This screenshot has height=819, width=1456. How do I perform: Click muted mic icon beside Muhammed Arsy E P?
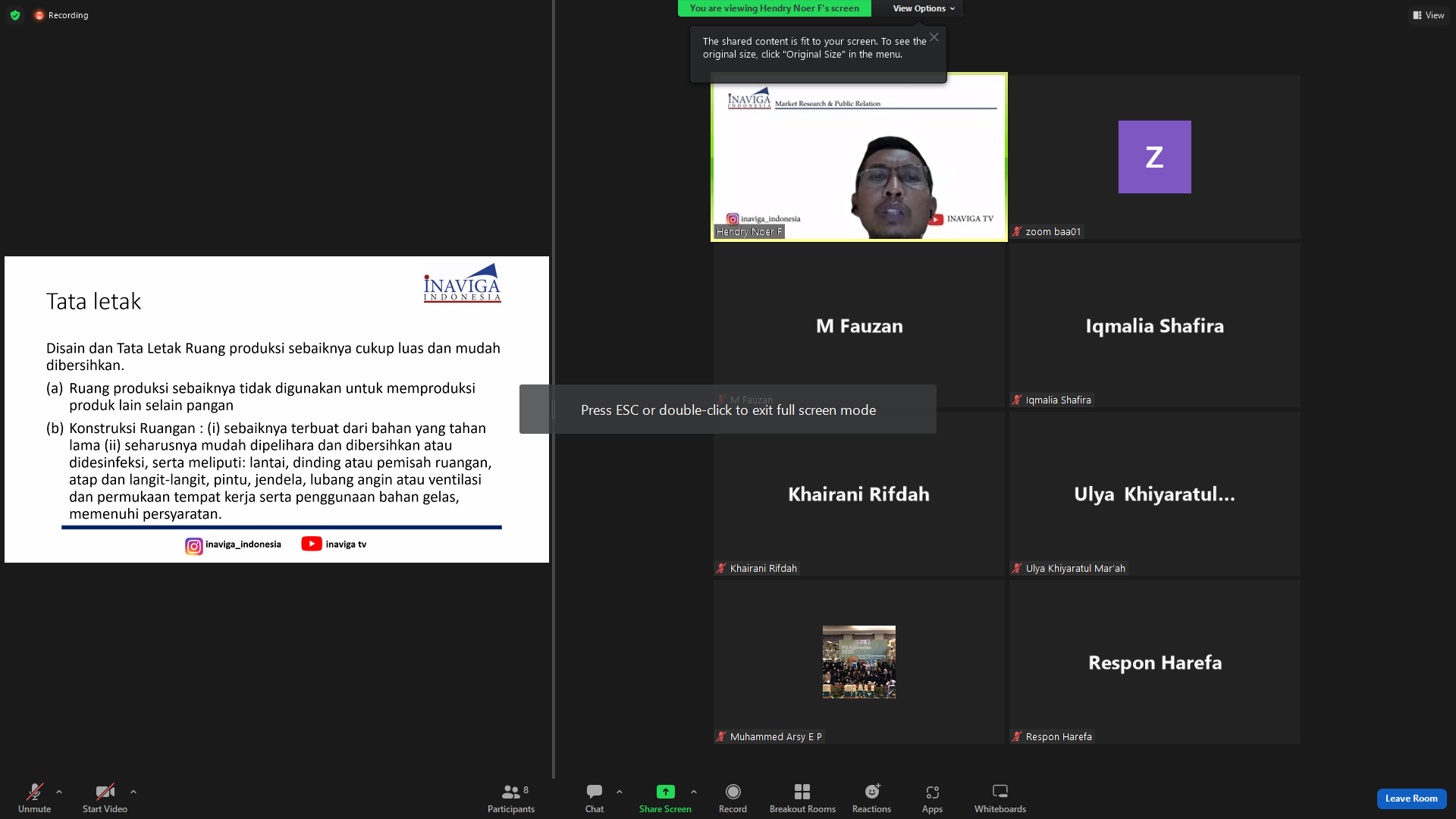tap(721, 737)
